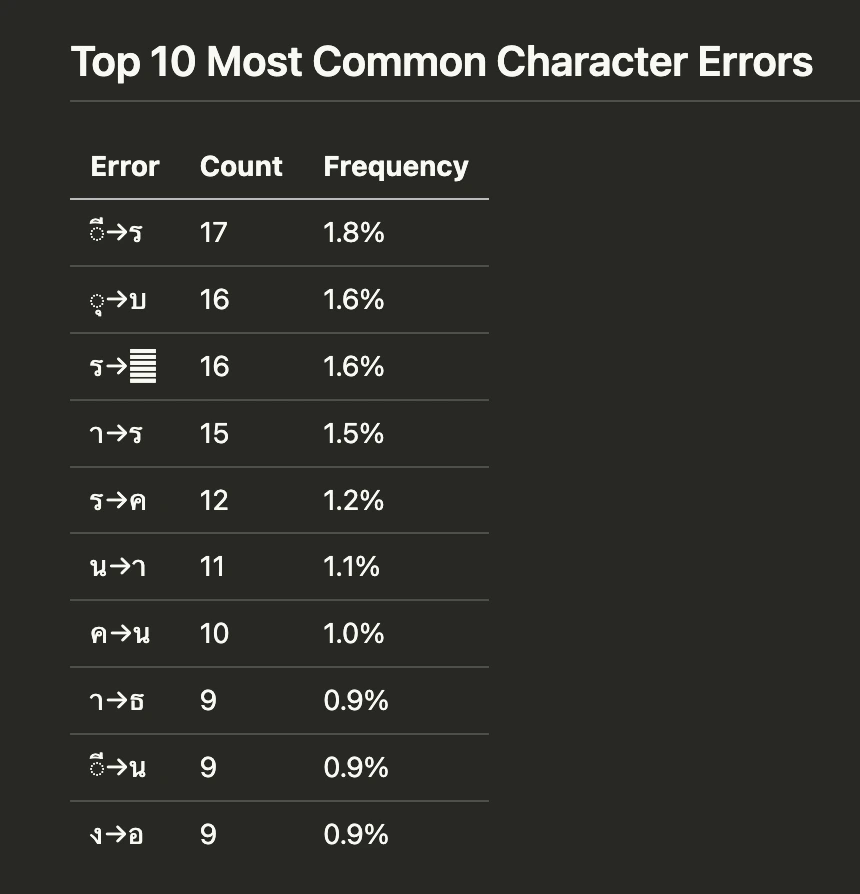Select the Count column header
This screenshot has width=860, height=894.
(241, 166)
